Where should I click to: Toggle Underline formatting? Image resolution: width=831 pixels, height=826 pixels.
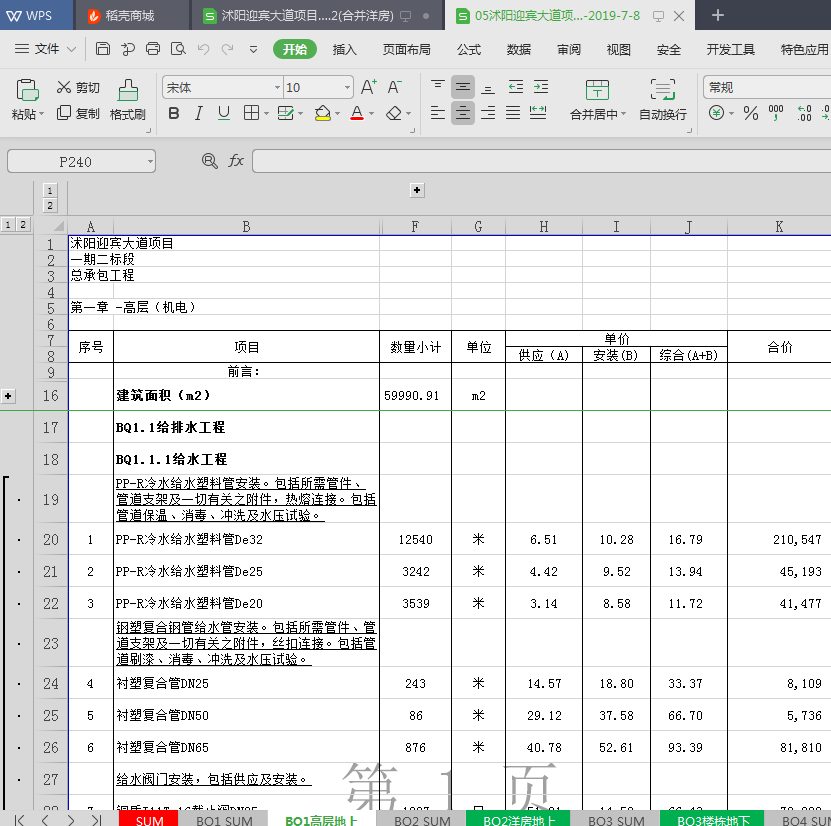224,113
